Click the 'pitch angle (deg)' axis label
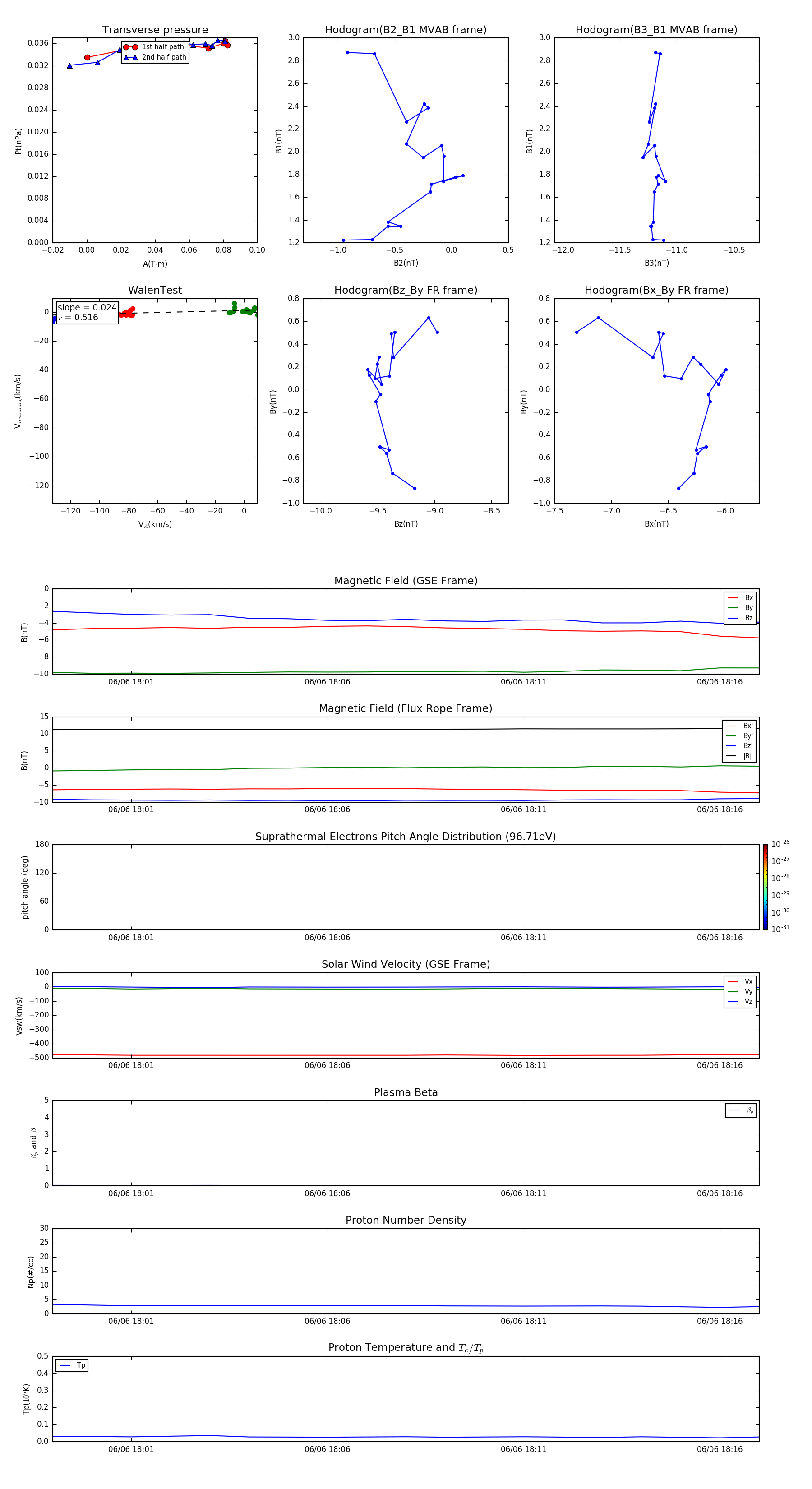812x1489 pixels. [x=25, y=887]
